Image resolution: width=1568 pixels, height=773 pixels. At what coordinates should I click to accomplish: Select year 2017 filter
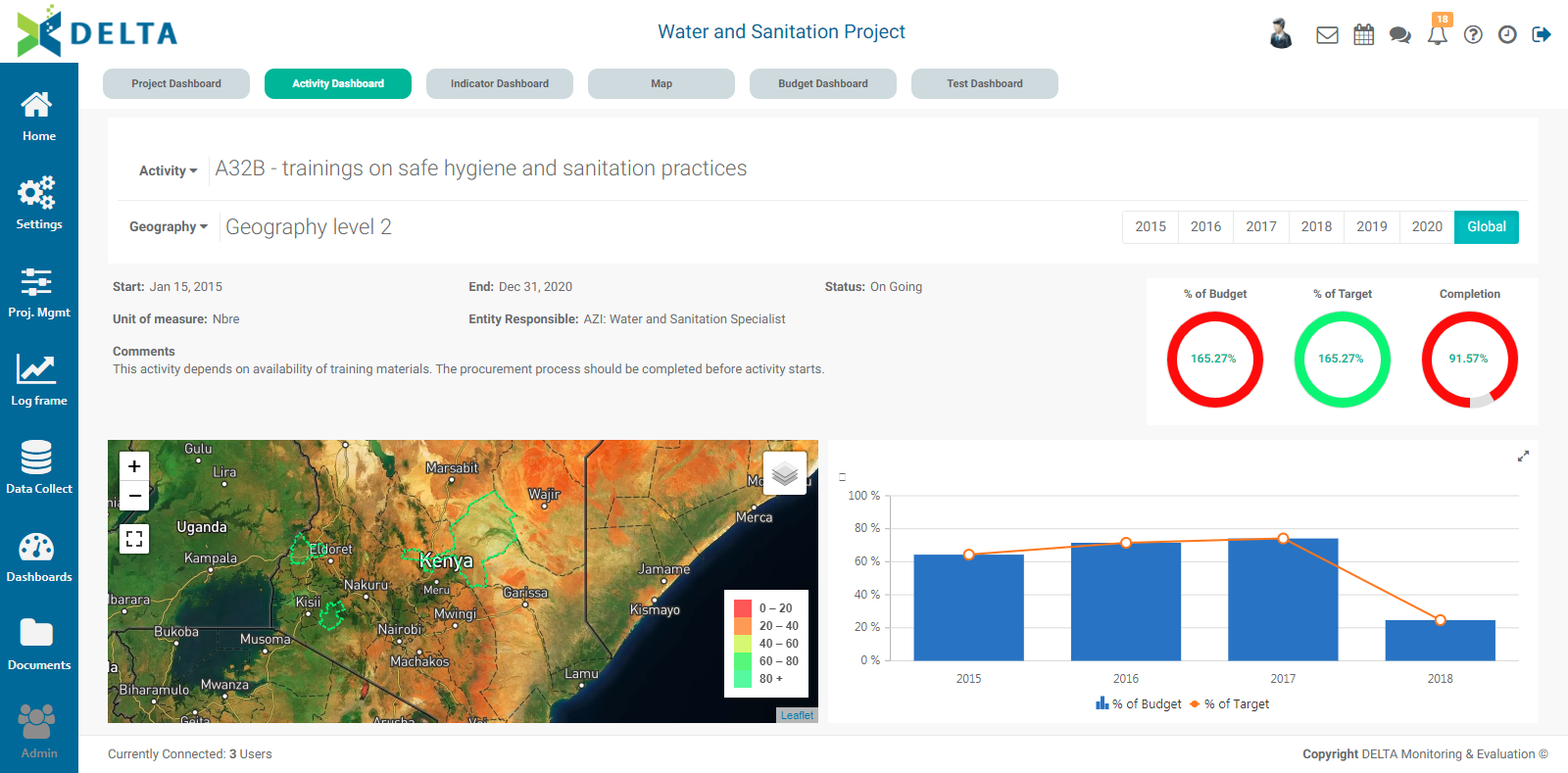point(1261,227)
